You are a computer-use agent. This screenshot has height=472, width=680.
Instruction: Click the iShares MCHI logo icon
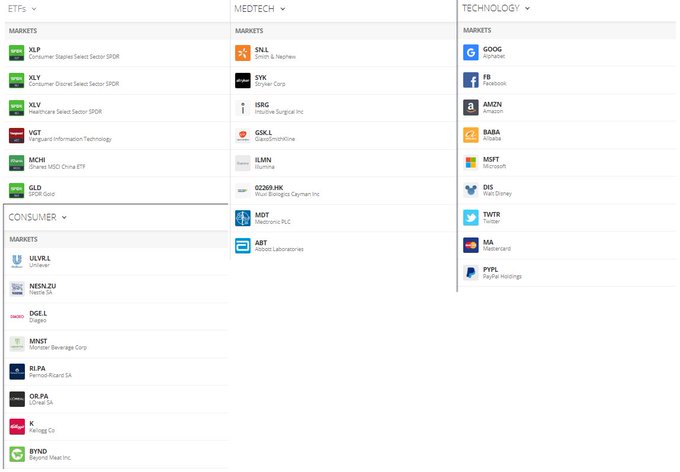(x=17, y=163)
